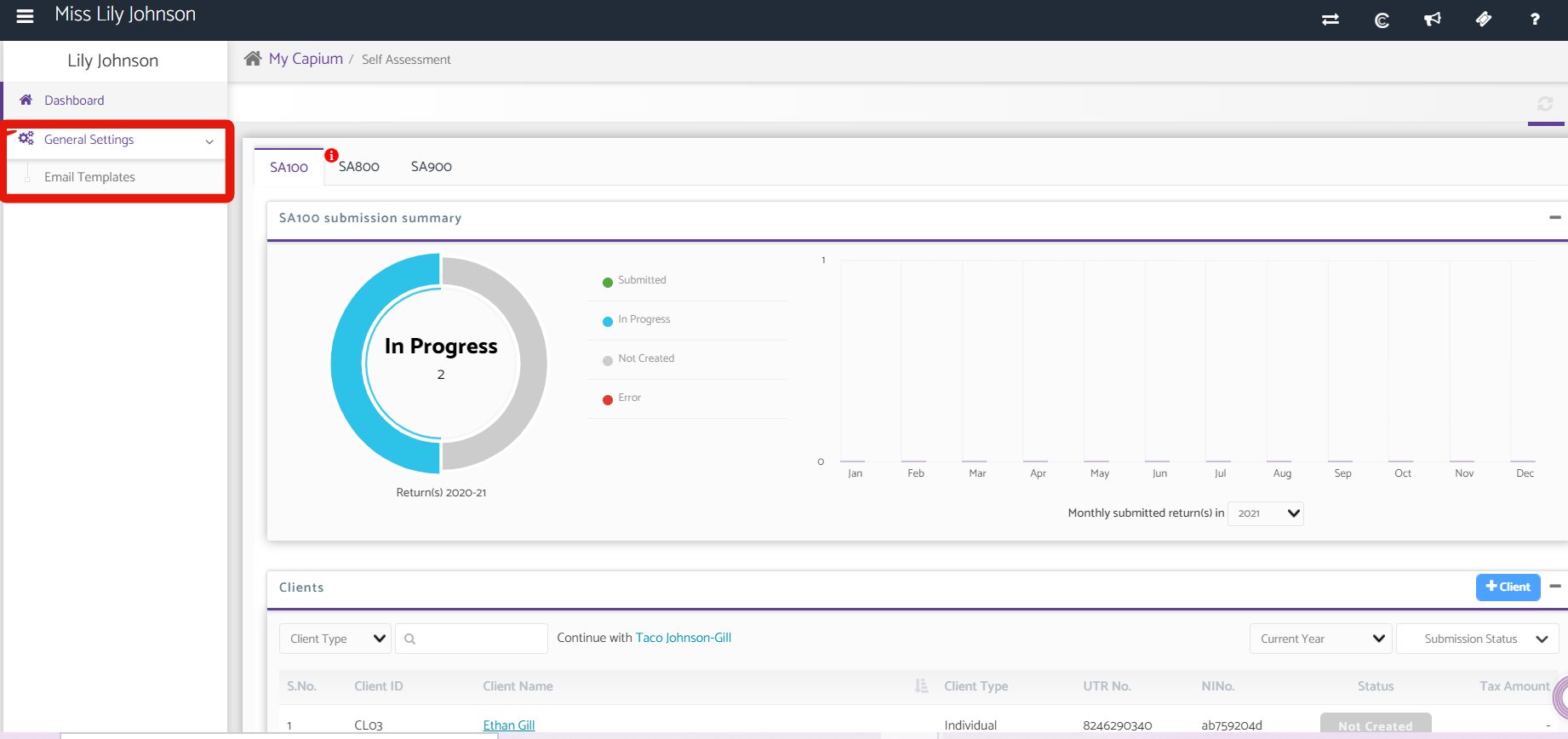Click the Not Created status button
This screenshot has width=1568, height=739.
[1376, 725]
